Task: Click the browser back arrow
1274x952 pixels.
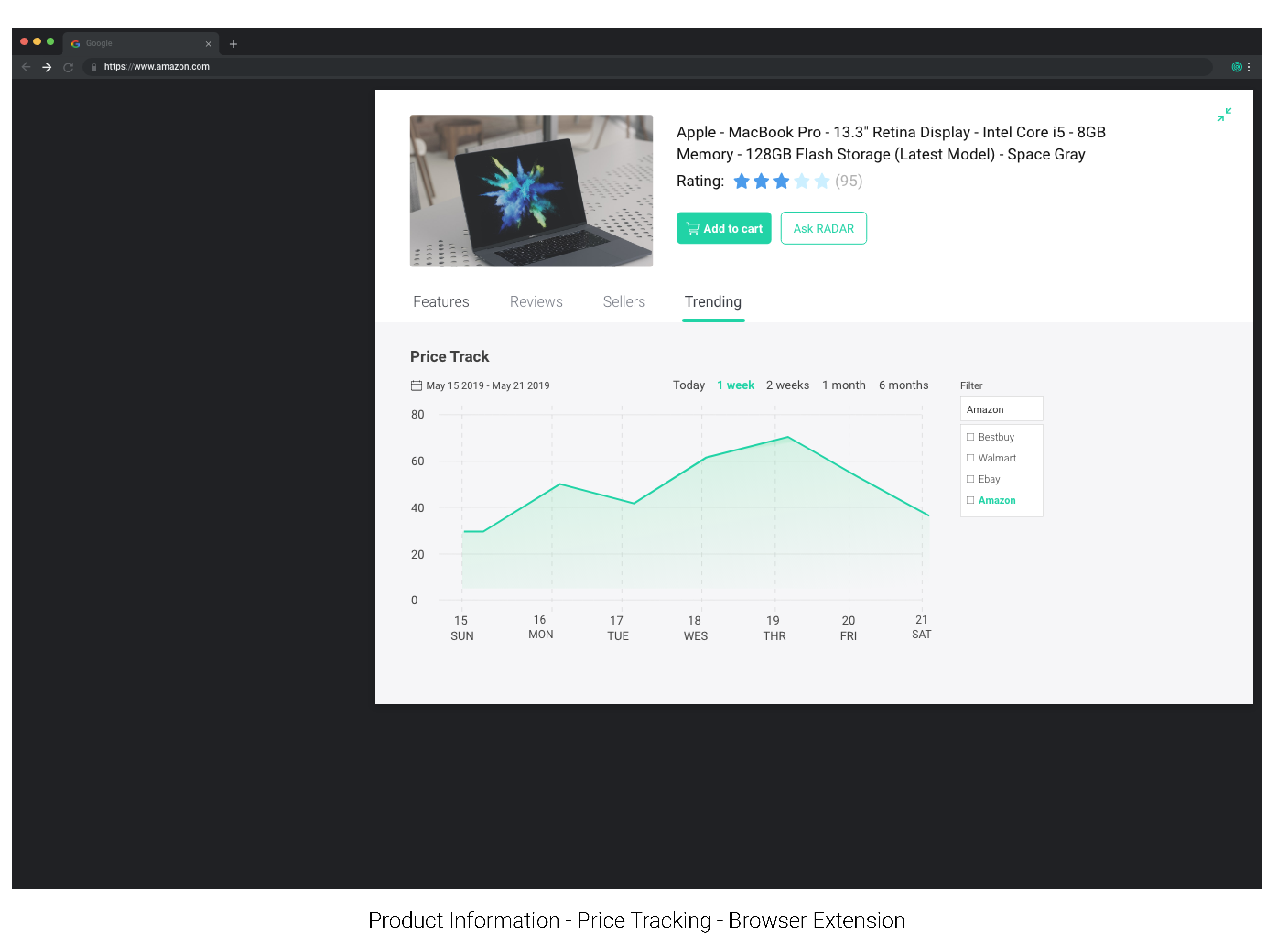Action: pos(26,67)
